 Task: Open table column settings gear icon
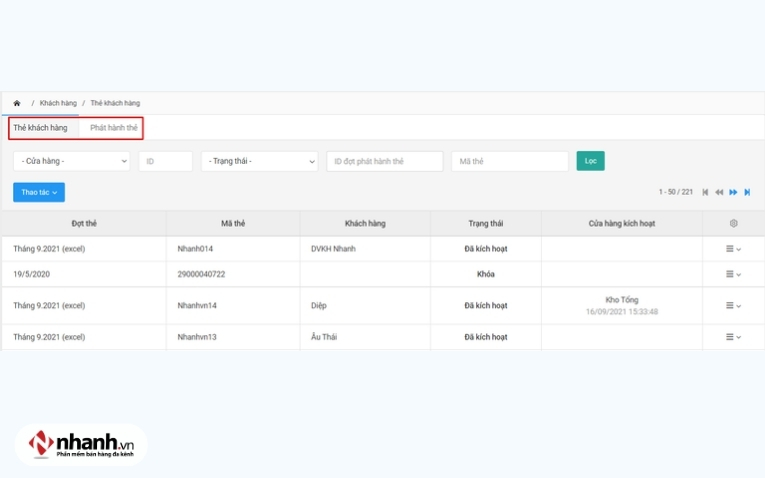click(733, 223)
